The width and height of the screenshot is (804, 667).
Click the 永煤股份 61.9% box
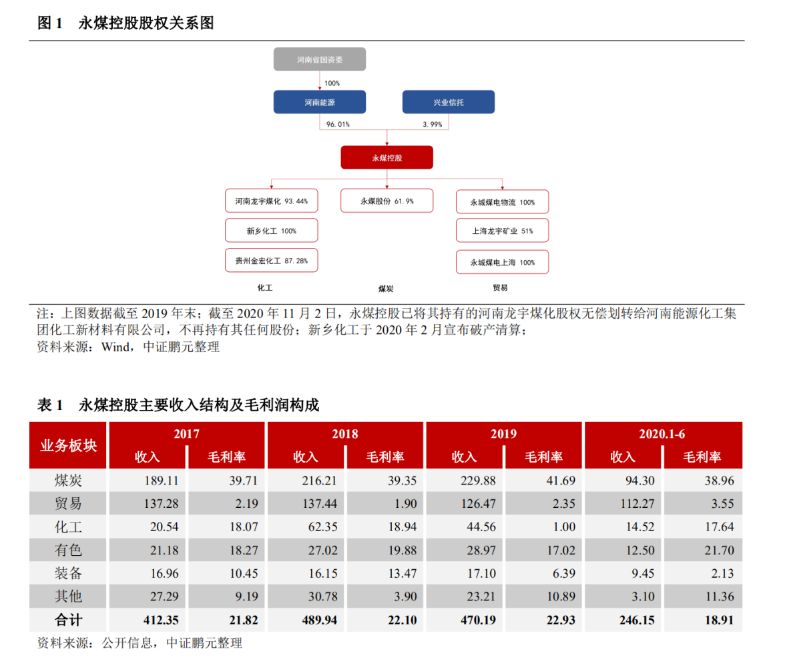point(387,201)
